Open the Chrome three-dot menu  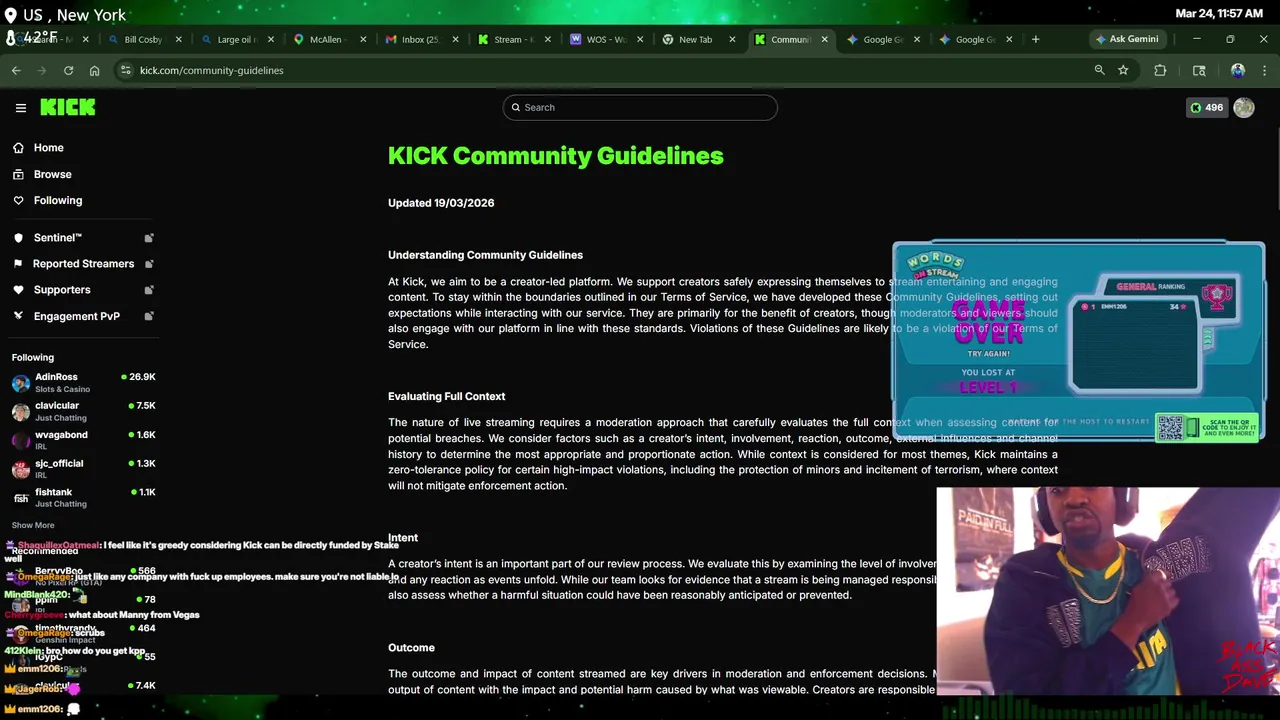click(1265, 70)
